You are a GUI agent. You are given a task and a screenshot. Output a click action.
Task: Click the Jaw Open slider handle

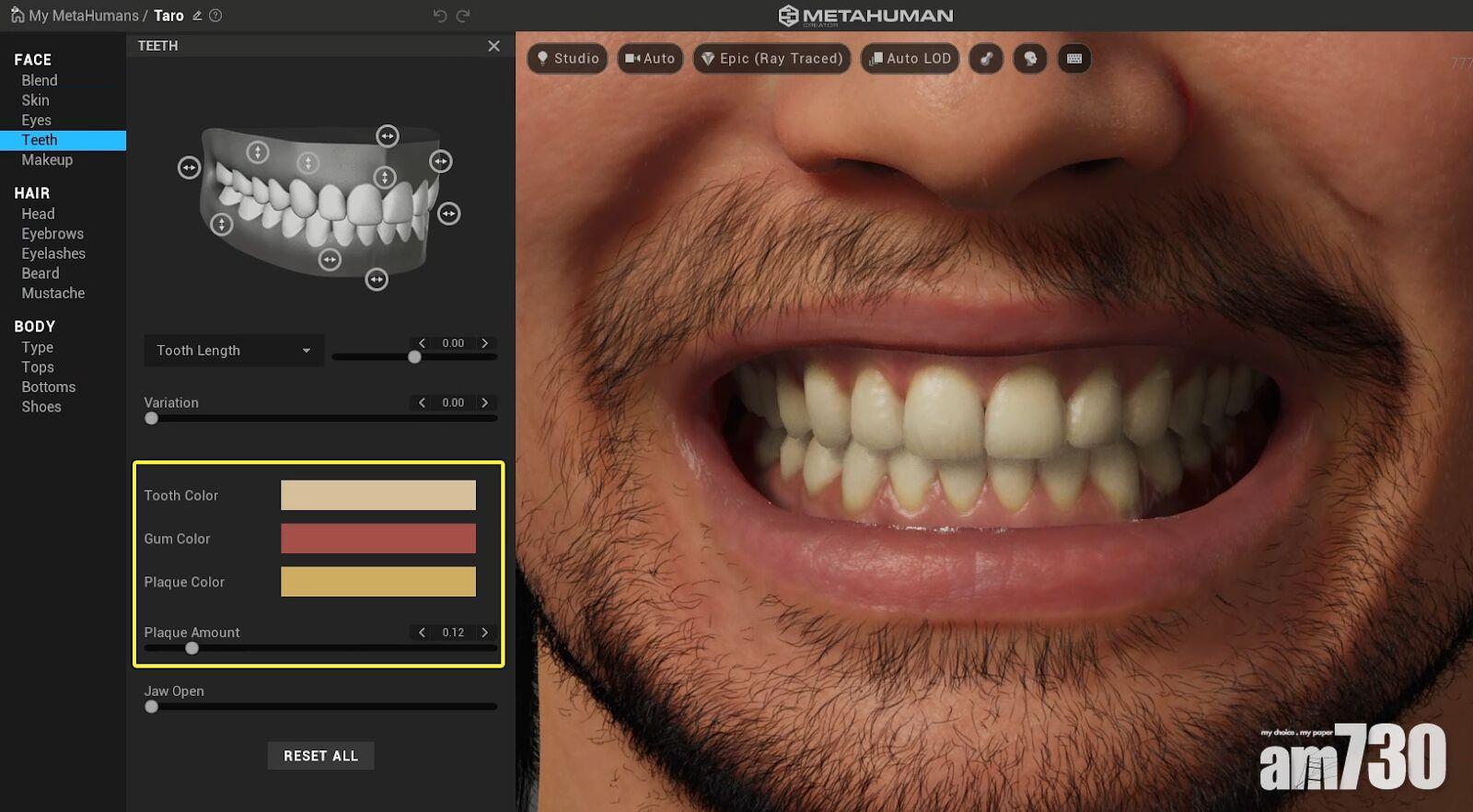(152, 707)
